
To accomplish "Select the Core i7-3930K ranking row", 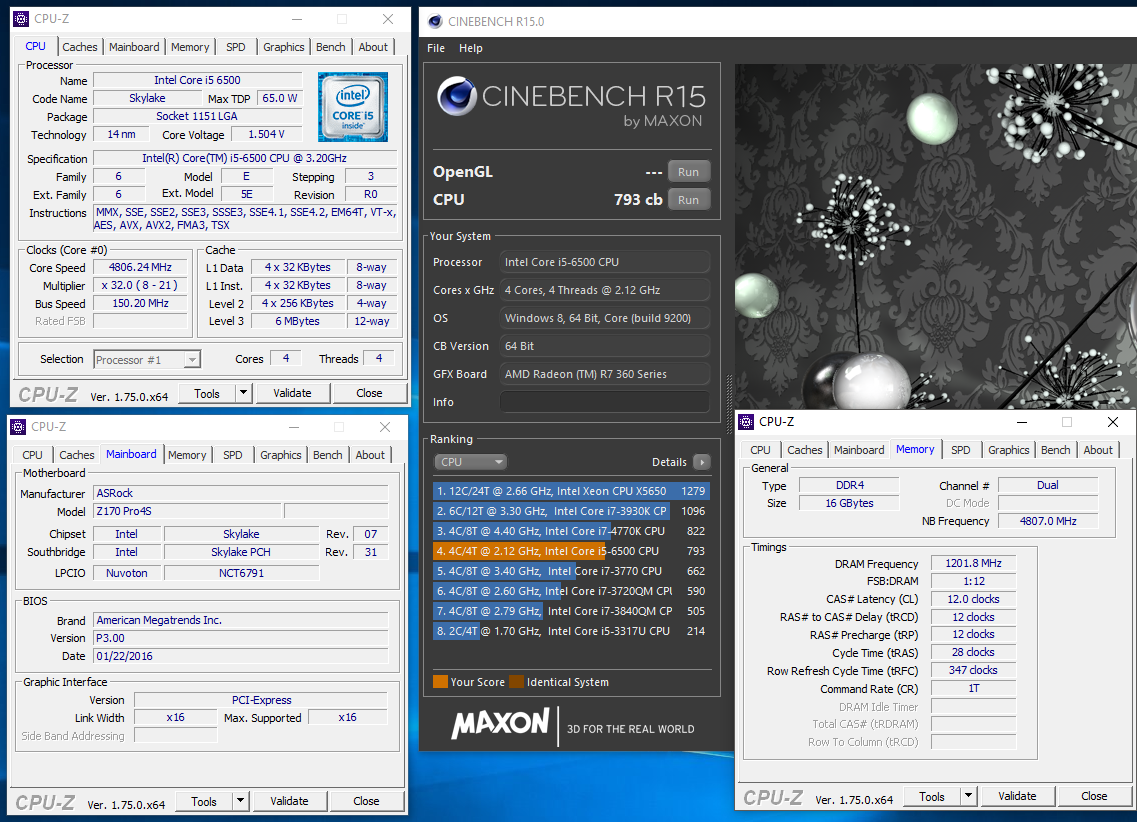I will point(571,511).
